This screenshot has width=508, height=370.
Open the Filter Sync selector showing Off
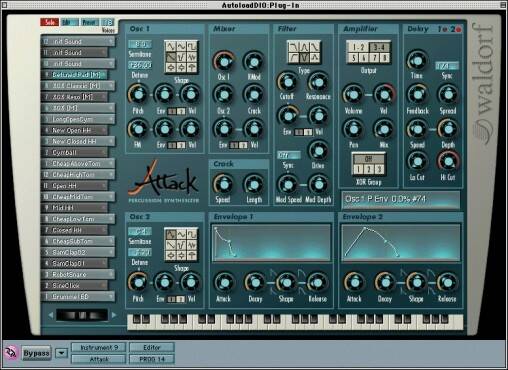pos(289,155)
